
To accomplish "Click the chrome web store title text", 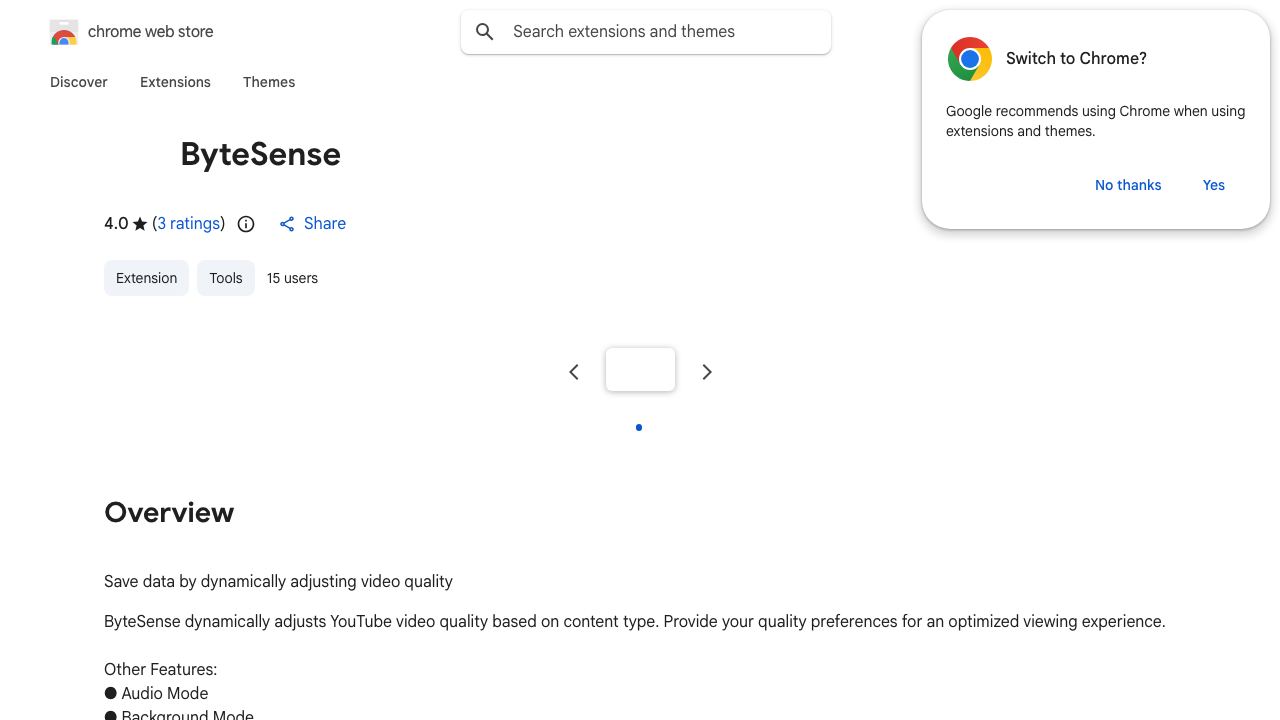I will (151, 32).
